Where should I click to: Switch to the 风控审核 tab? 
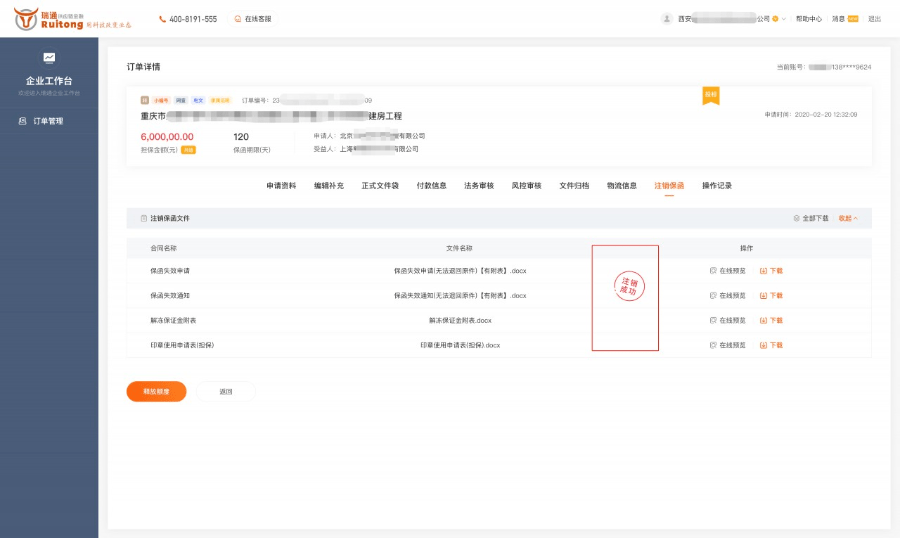[x=526, y=185]
